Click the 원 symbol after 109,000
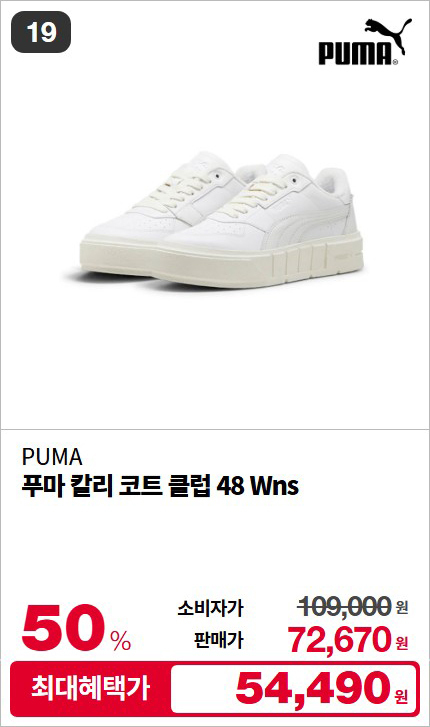 [x=402, y=607]
